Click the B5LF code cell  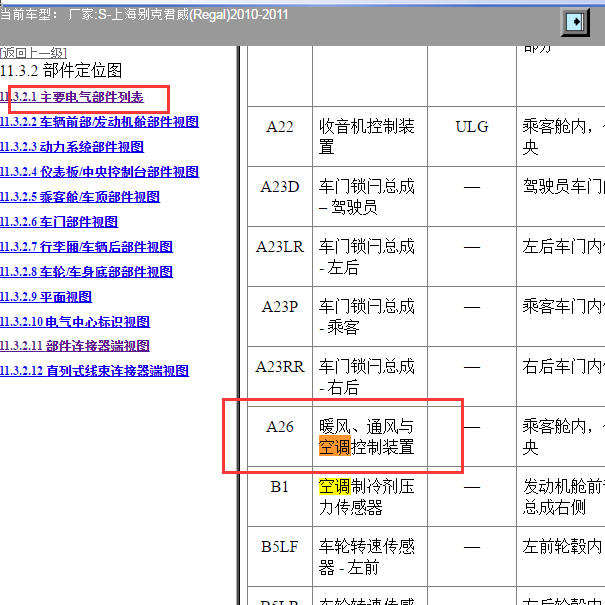pyautogui.click(x=280, y=557)
